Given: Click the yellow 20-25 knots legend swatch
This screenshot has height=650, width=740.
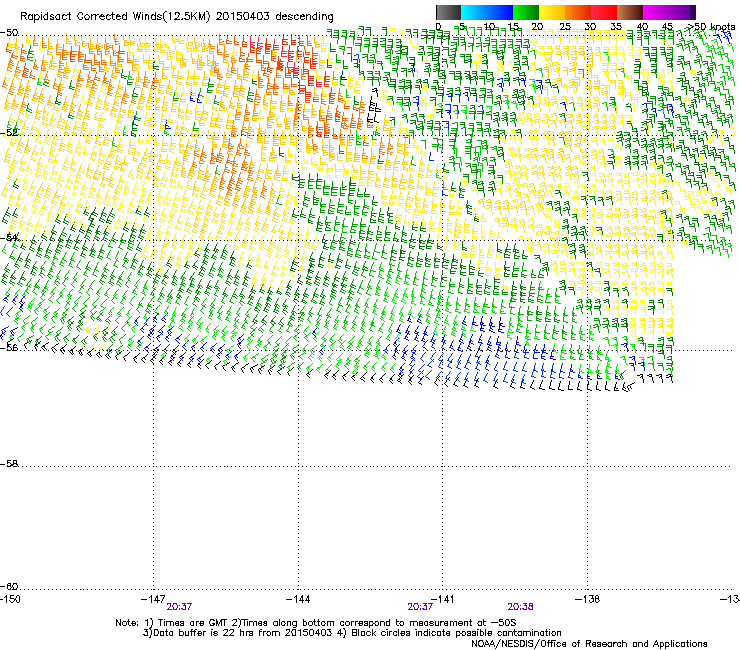Looking at the screenshot, I should [552, 12].
